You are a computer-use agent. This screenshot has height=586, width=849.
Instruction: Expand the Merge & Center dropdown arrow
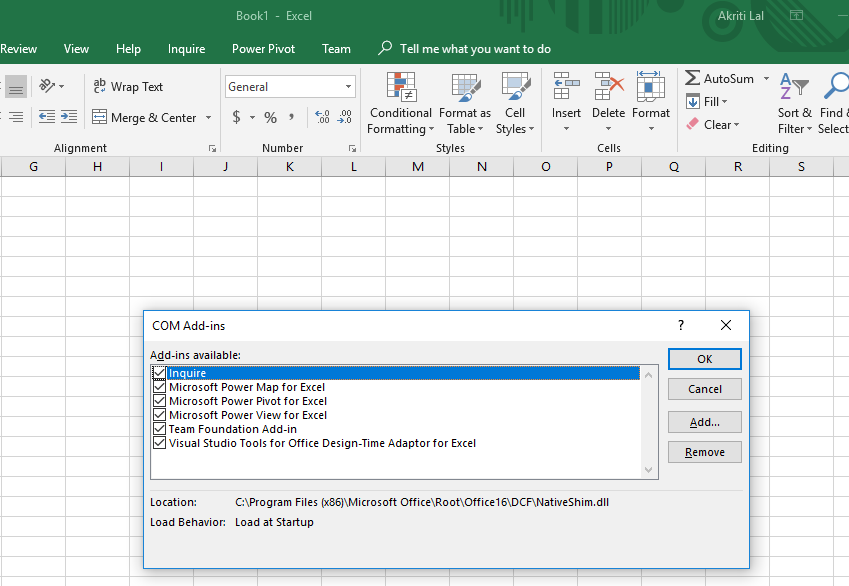pos(208,118)
